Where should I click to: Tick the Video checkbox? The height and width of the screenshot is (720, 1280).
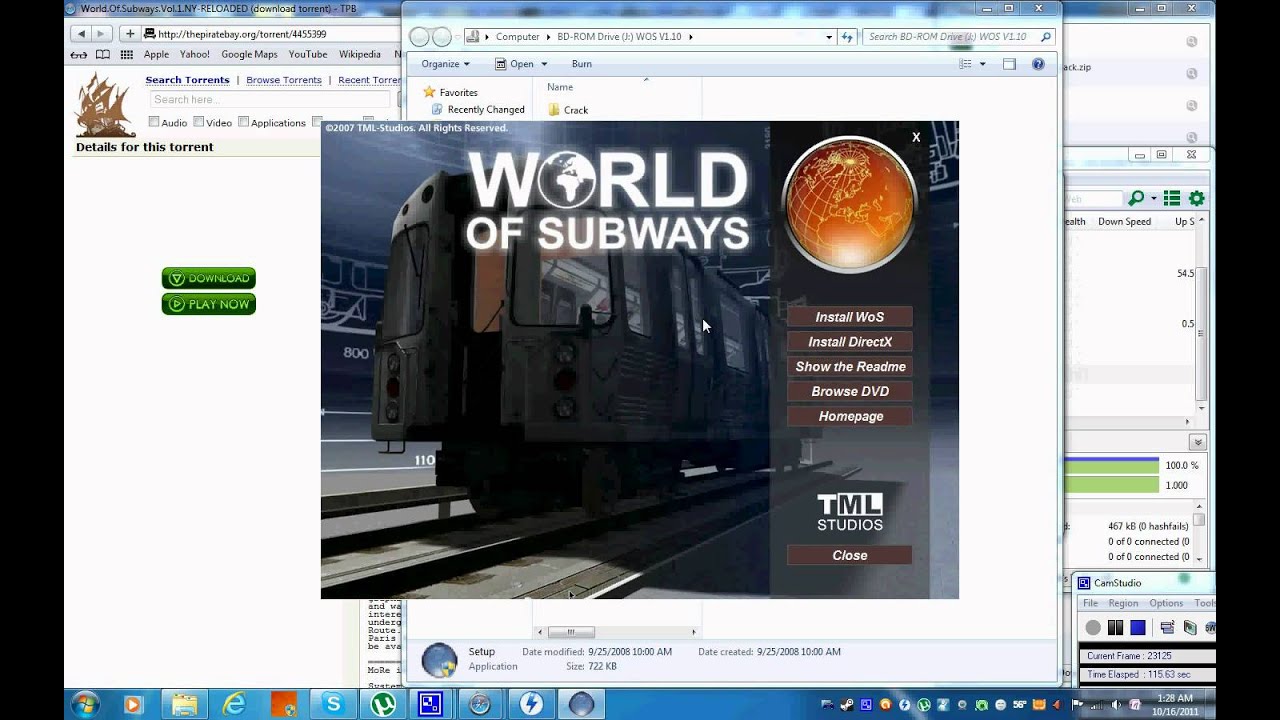199,122
